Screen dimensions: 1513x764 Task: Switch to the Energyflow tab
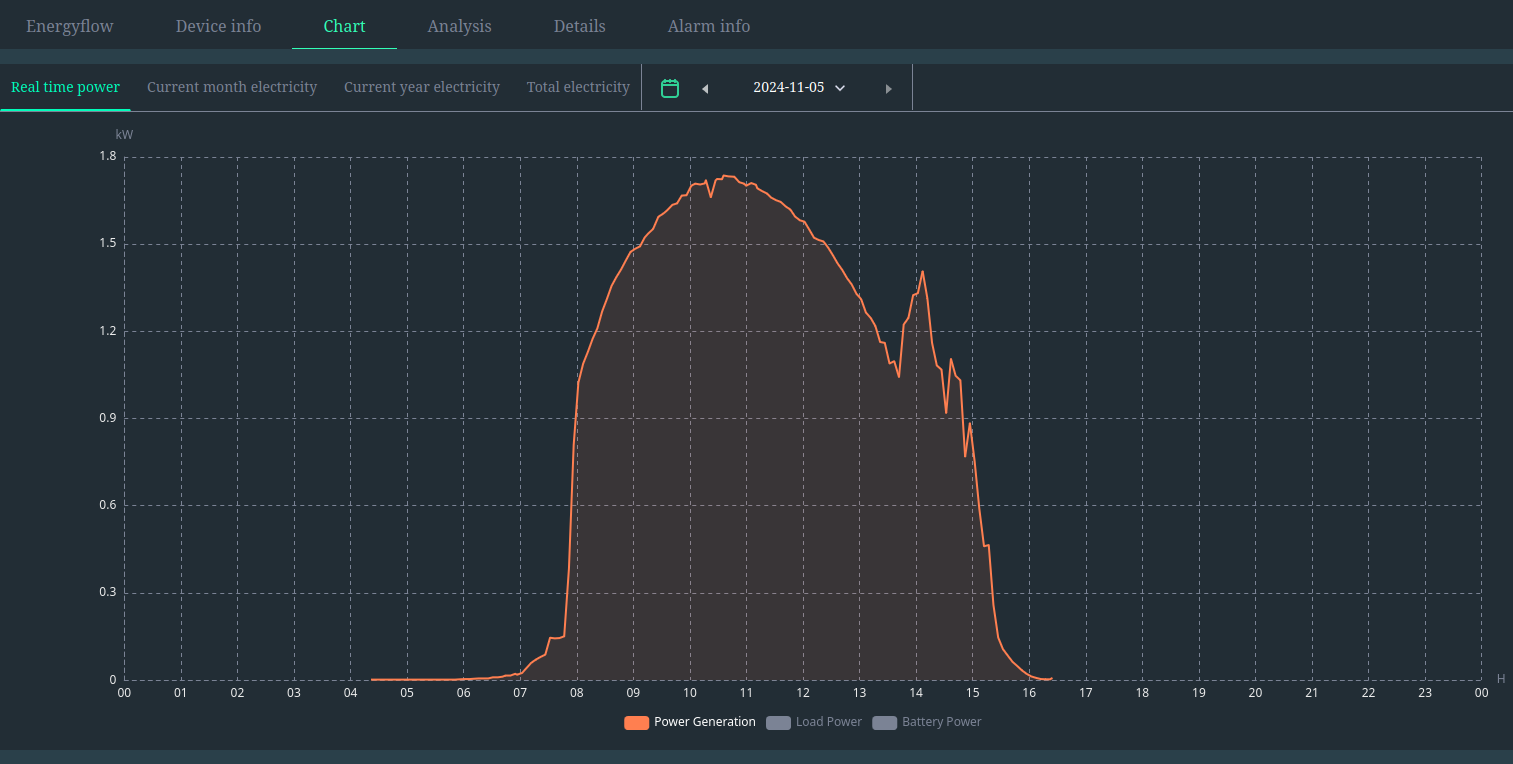(70, 26)
